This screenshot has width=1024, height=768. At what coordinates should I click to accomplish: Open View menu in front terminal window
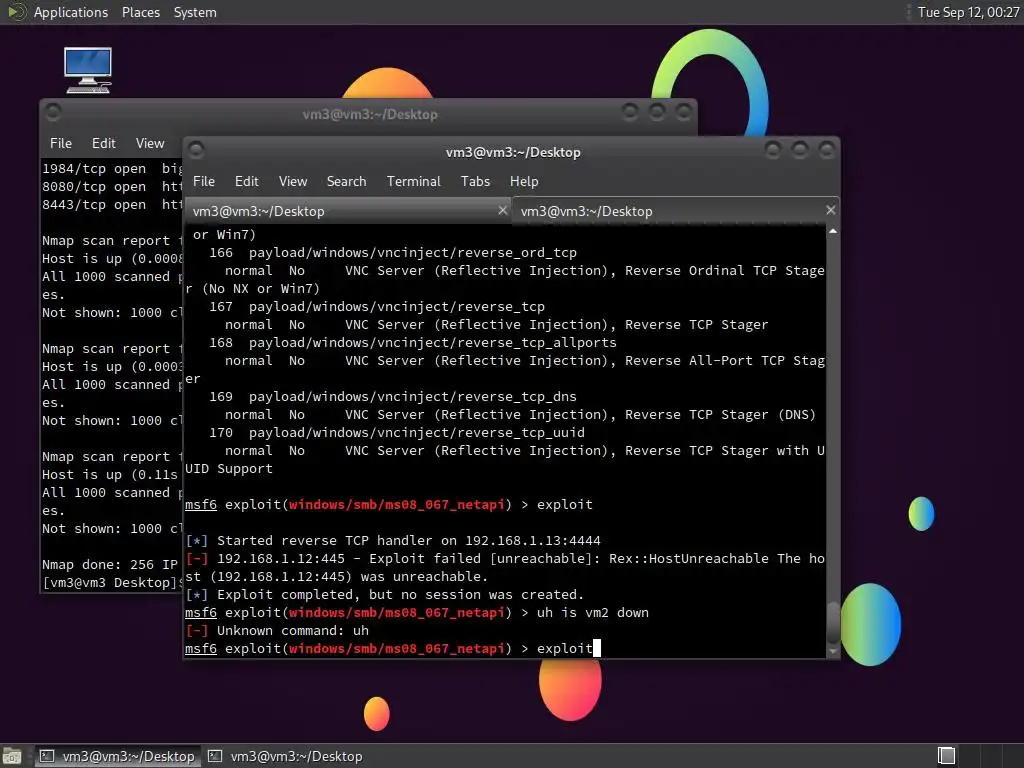293,182
